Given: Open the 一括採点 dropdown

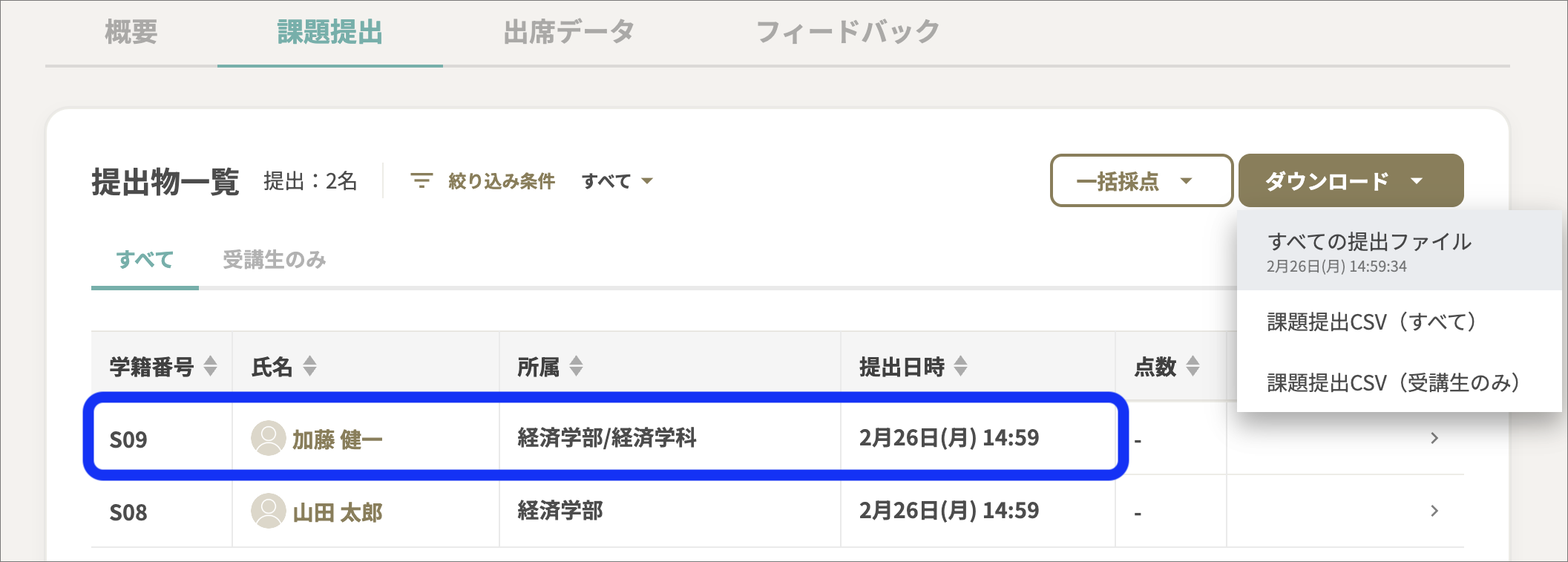Looking at the screenshot, I should [x=1141, y=180].
